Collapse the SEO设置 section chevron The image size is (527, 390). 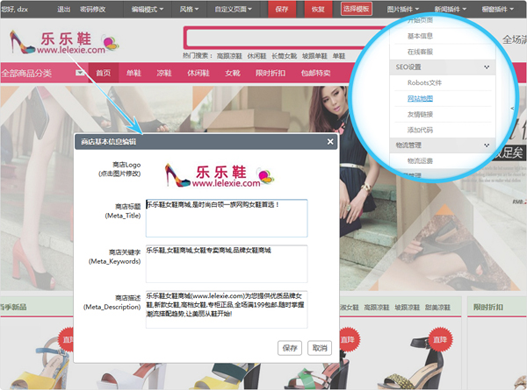486,67
